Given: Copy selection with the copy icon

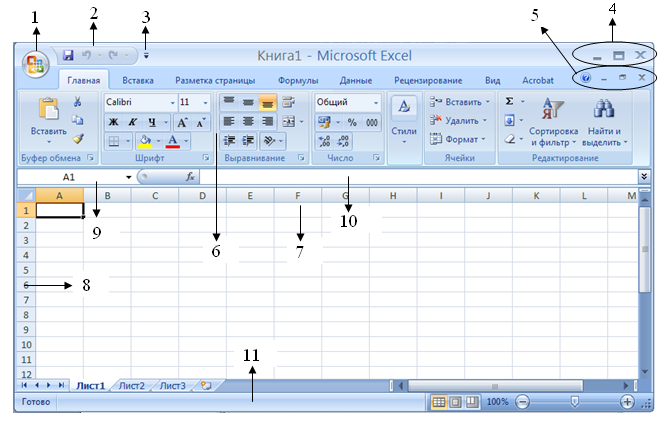Looking at the screenshot, I should [77, 120].
